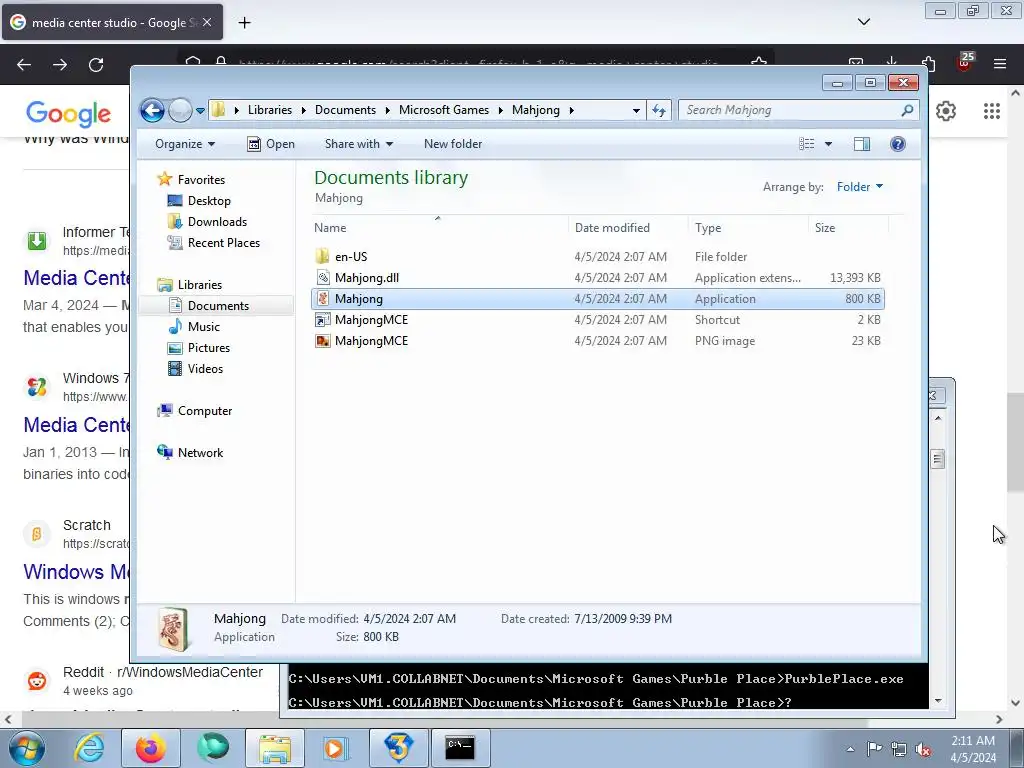
Task: List all Firefox tabs
Action: pos(863,22)
